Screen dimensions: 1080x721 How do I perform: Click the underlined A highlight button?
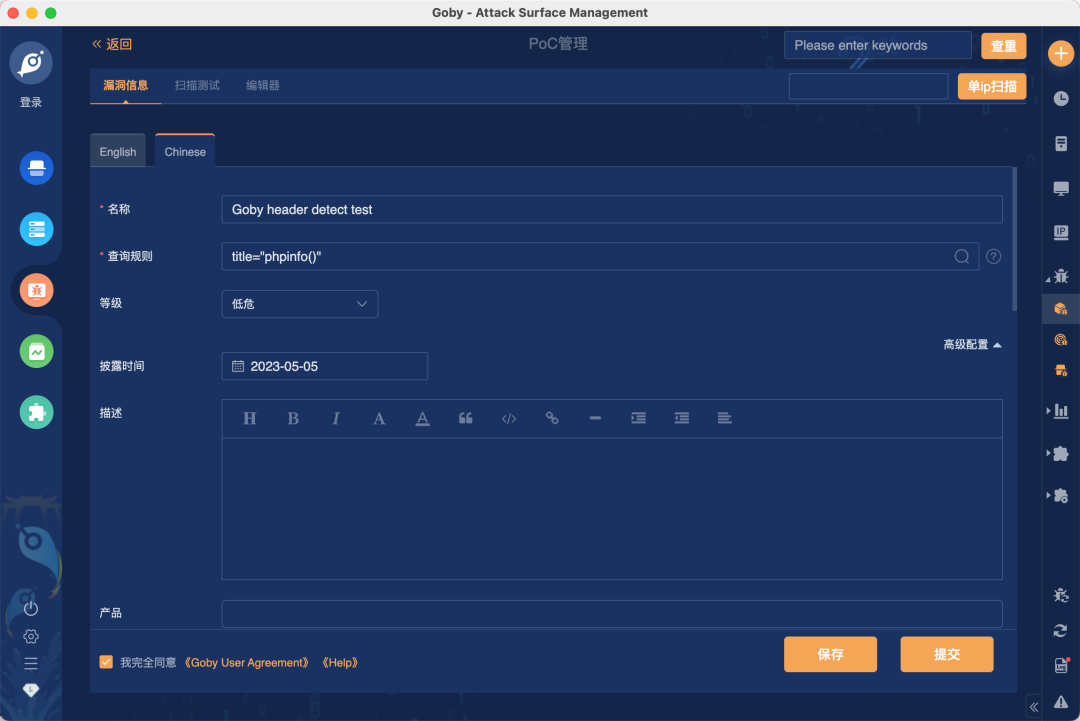pyautogui.click(x=422, y=419)
